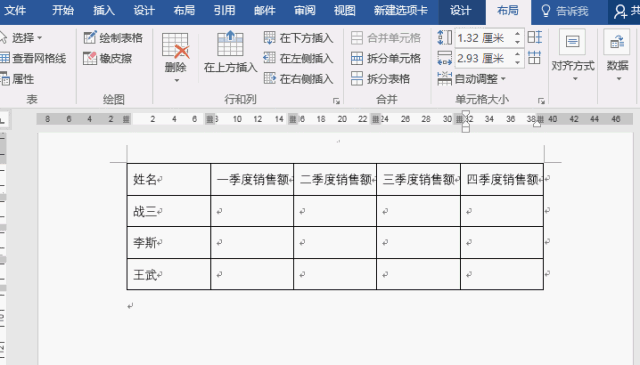The width and height of the screenshot is (640, 365).
Task: Open table 属性 dialog
Action: 17,79
